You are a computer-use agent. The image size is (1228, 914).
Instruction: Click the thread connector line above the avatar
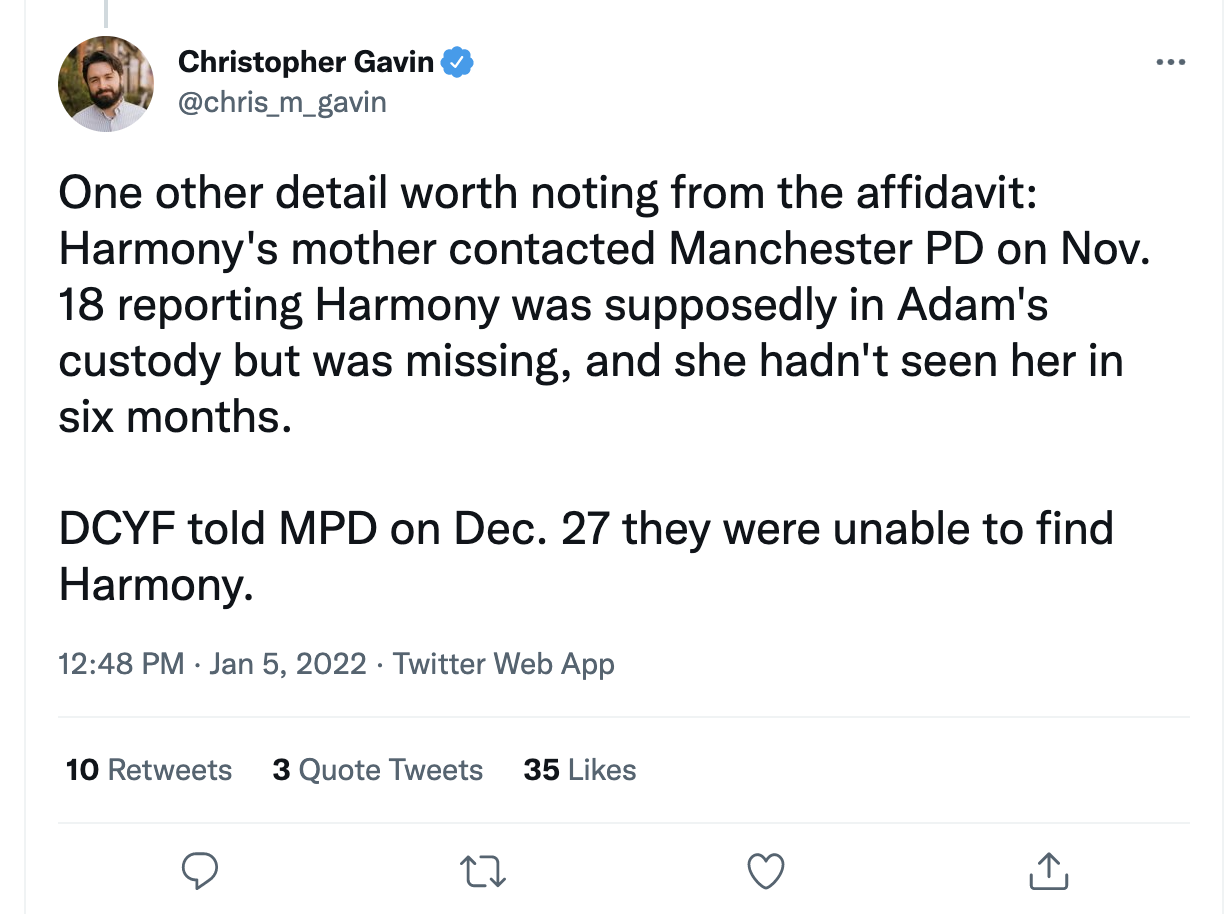[x=106, y=12]
